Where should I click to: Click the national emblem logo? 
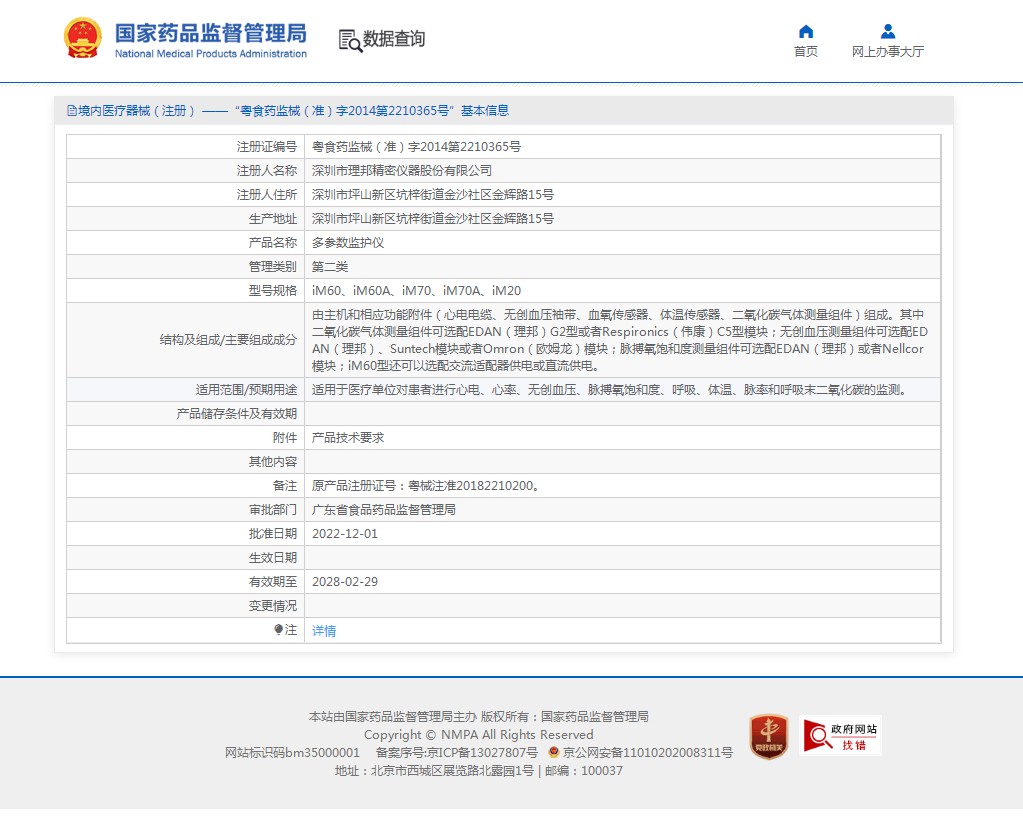(83, 38)
